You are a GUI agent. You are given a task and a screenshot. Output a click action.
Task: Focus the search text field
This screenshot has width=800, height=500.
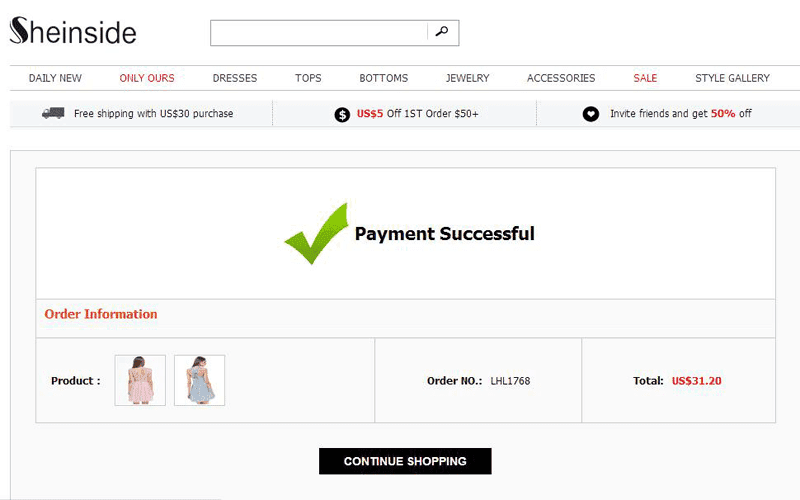pos(319,33)
